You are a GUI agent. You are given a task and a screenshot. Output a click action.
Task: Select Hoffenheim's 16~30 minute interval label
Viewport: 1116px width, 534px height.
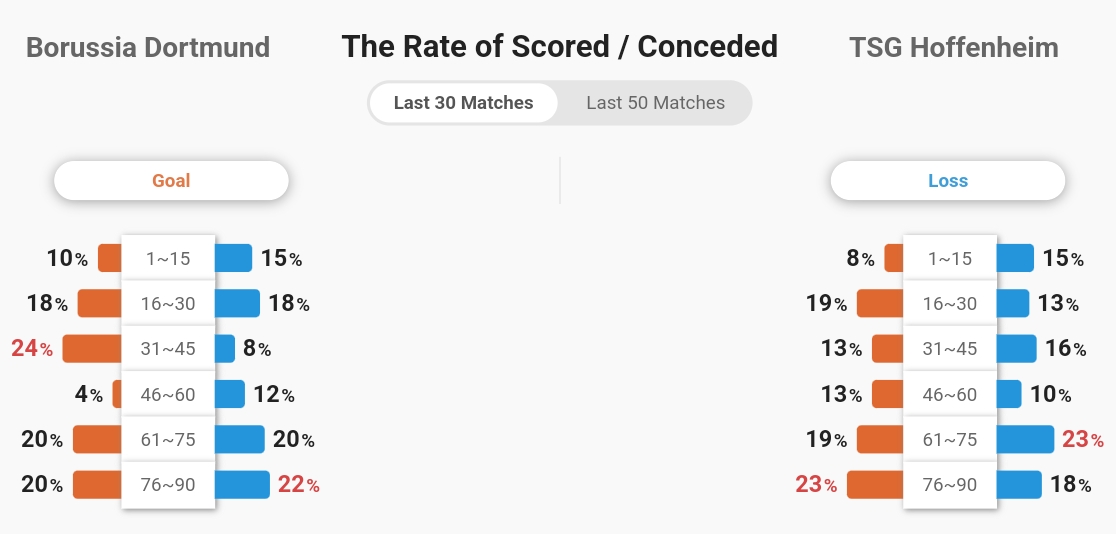tap(949, 303)
